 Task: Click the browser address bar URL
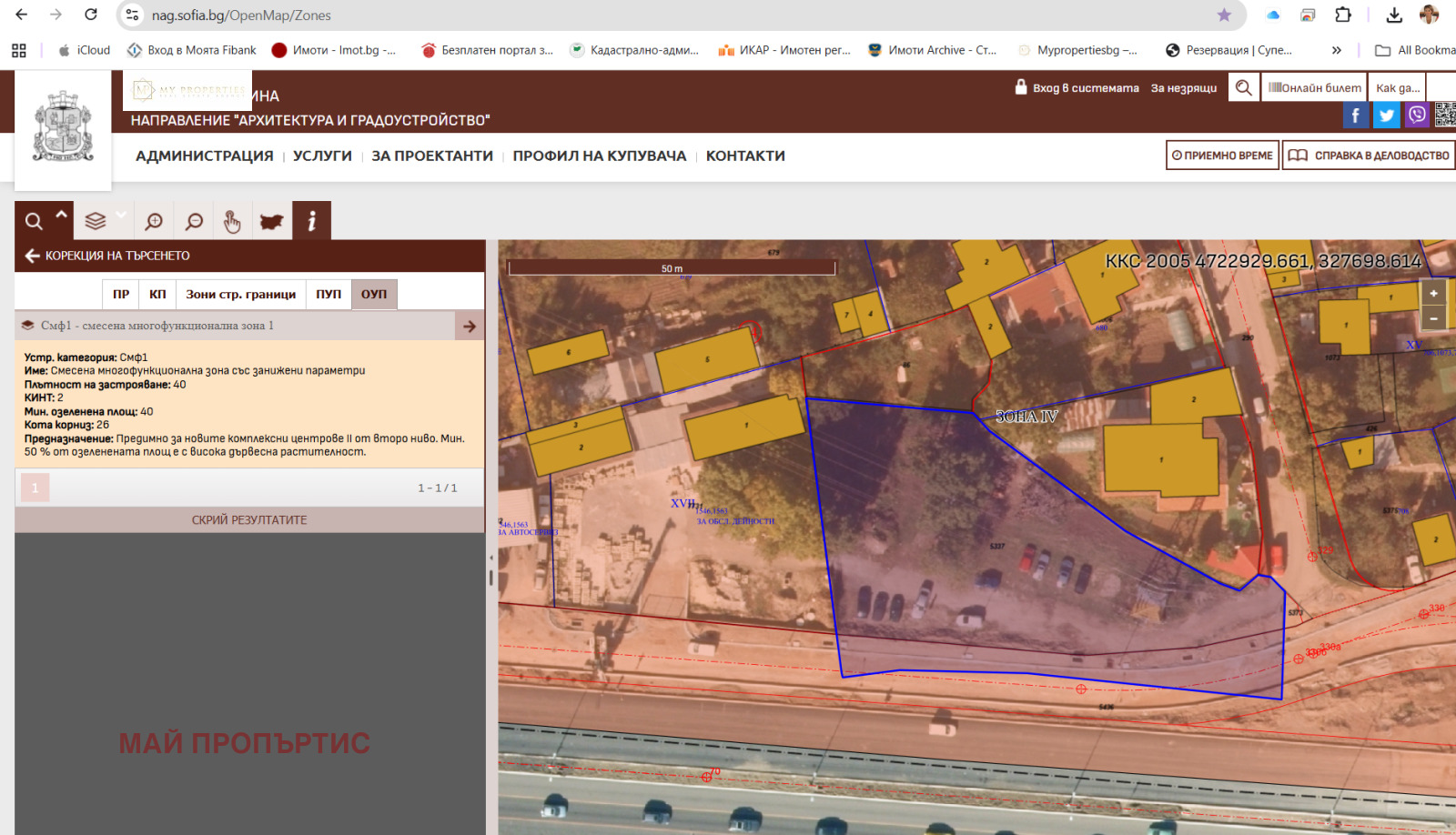click(241, 15)
